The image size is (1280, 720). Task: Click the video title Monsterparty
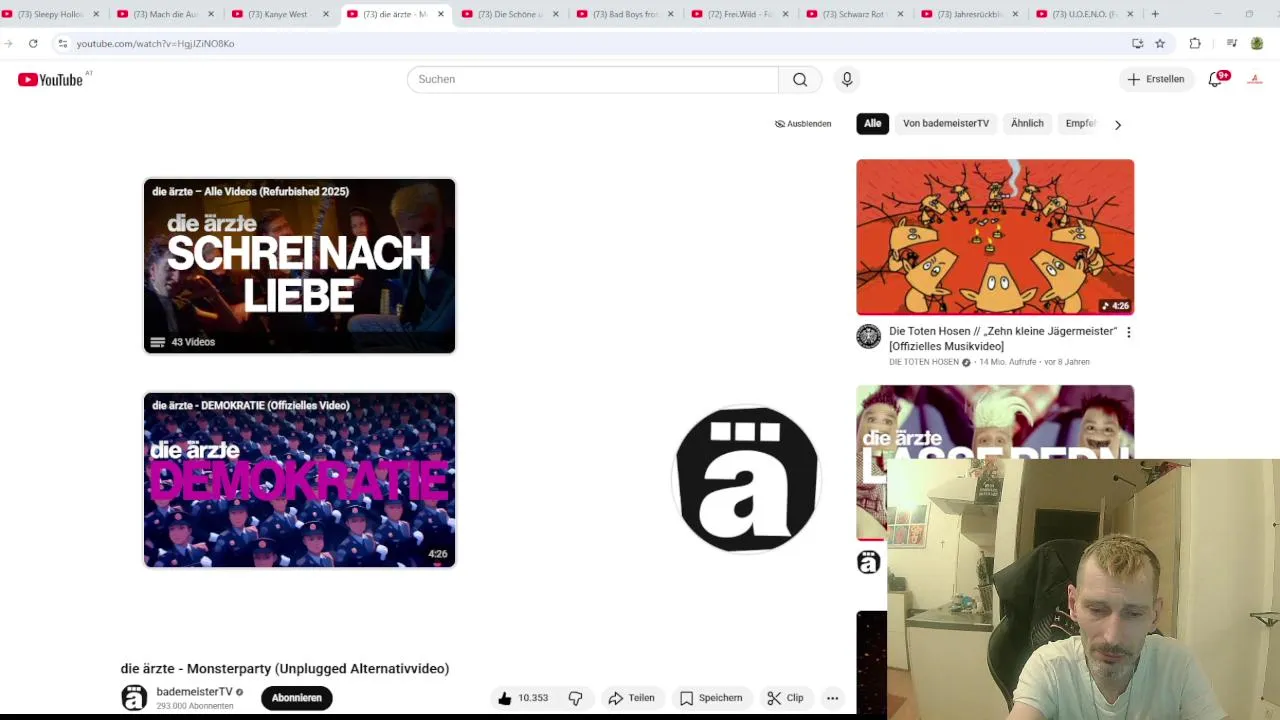point(285,669)
